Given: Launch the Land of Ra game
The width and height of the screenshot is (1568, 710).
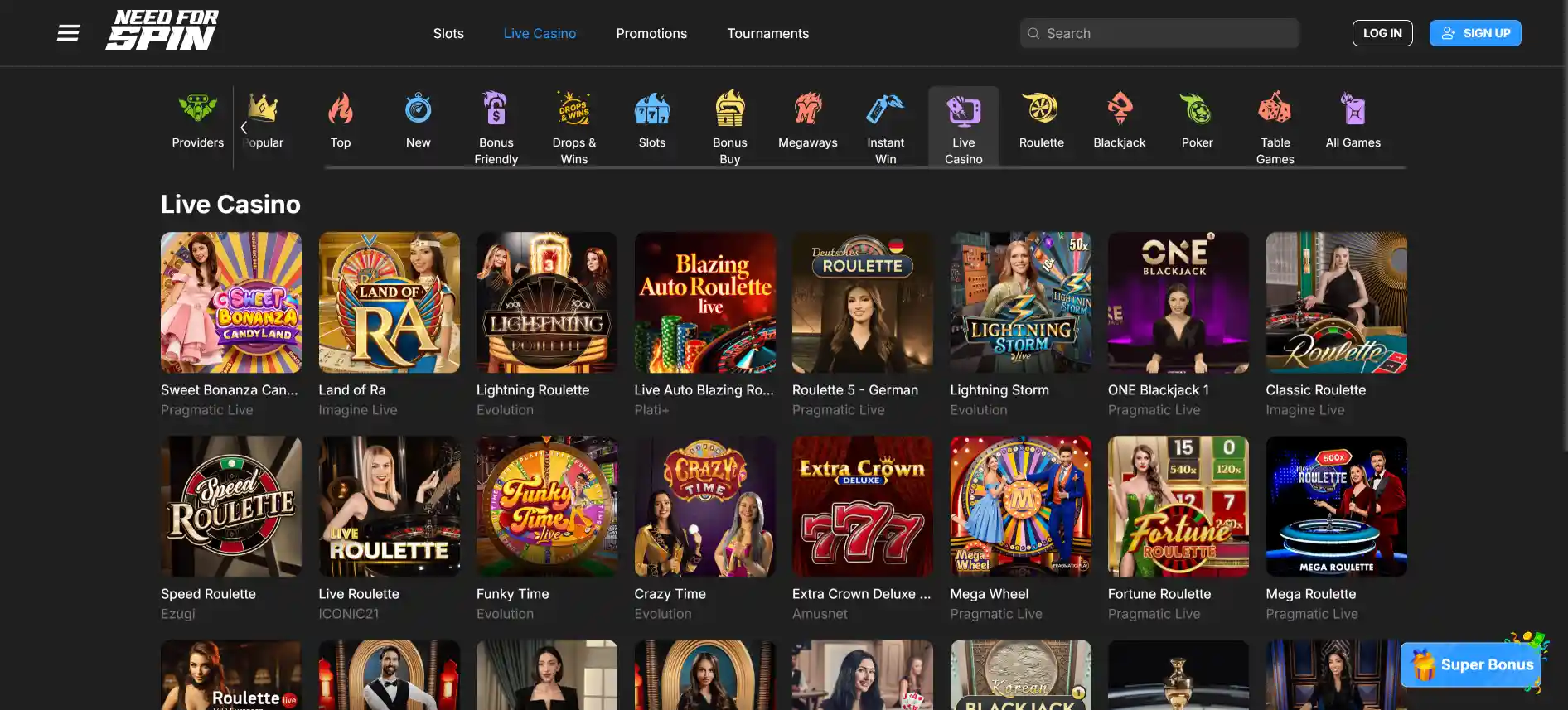Looking at the screenshot, I should click(x=389, y=302).
